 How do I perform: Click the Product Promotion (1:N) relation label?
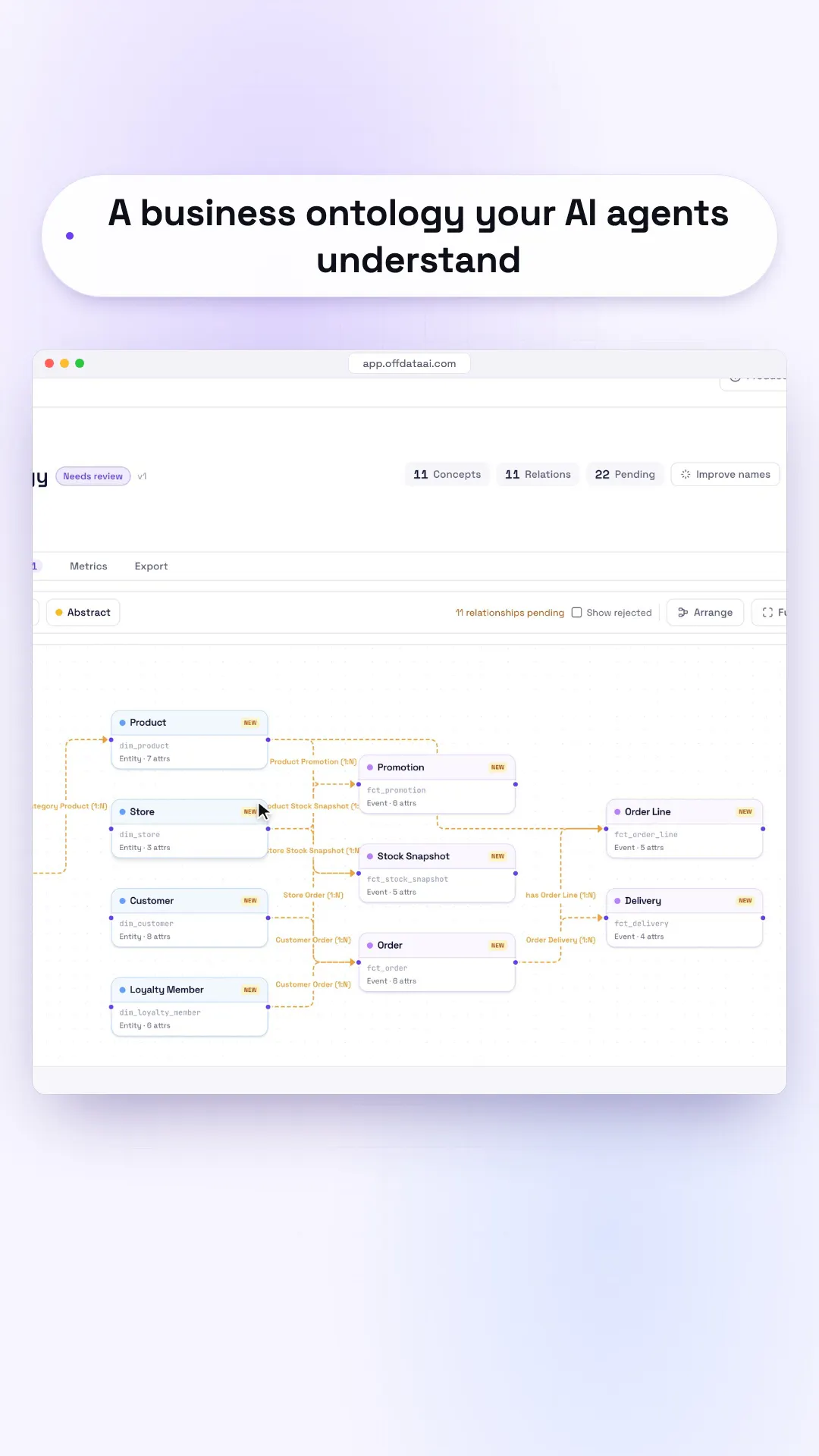313,761
